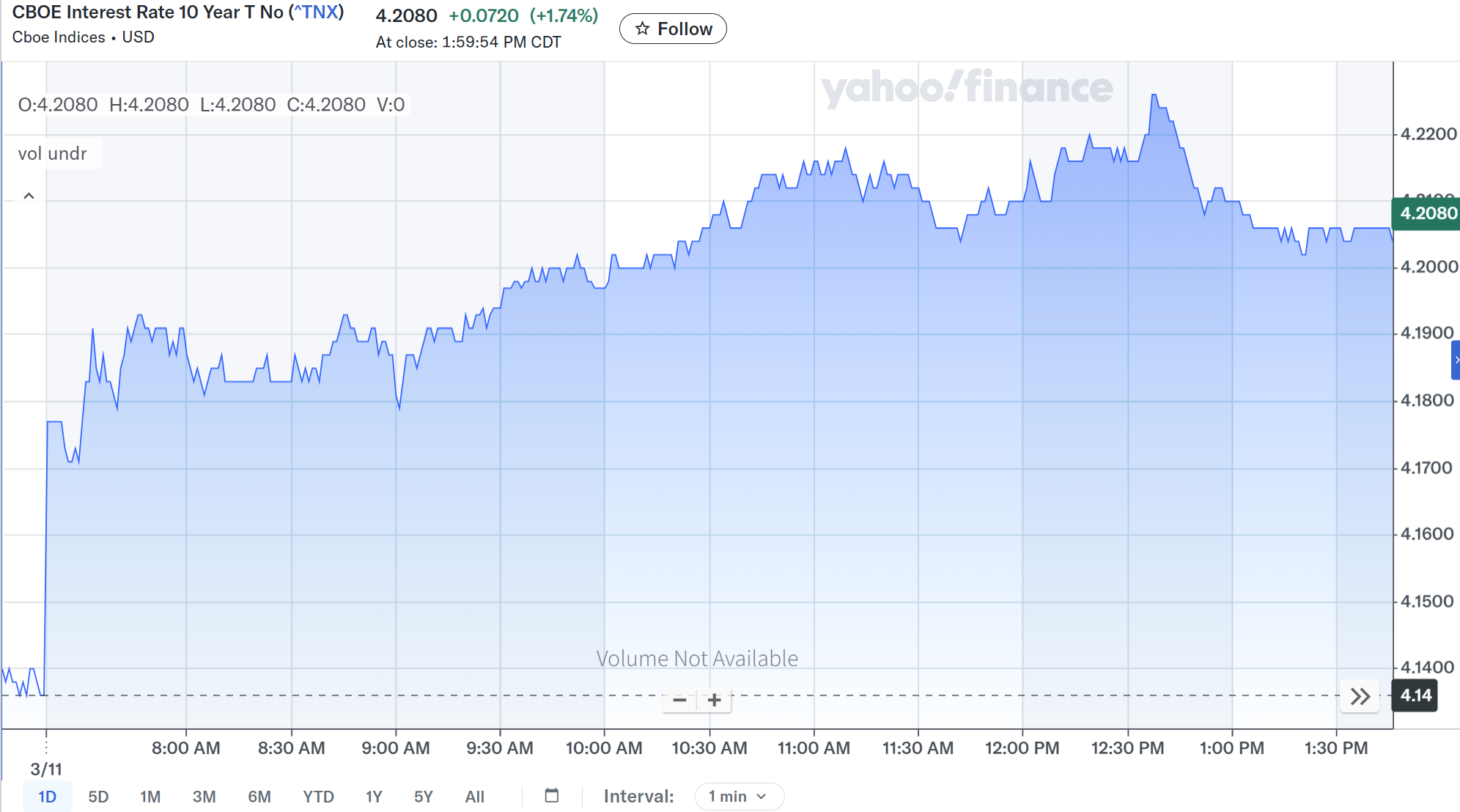Select the 6M time range
Screen dimensions: 1460x812
click(259, 797)
